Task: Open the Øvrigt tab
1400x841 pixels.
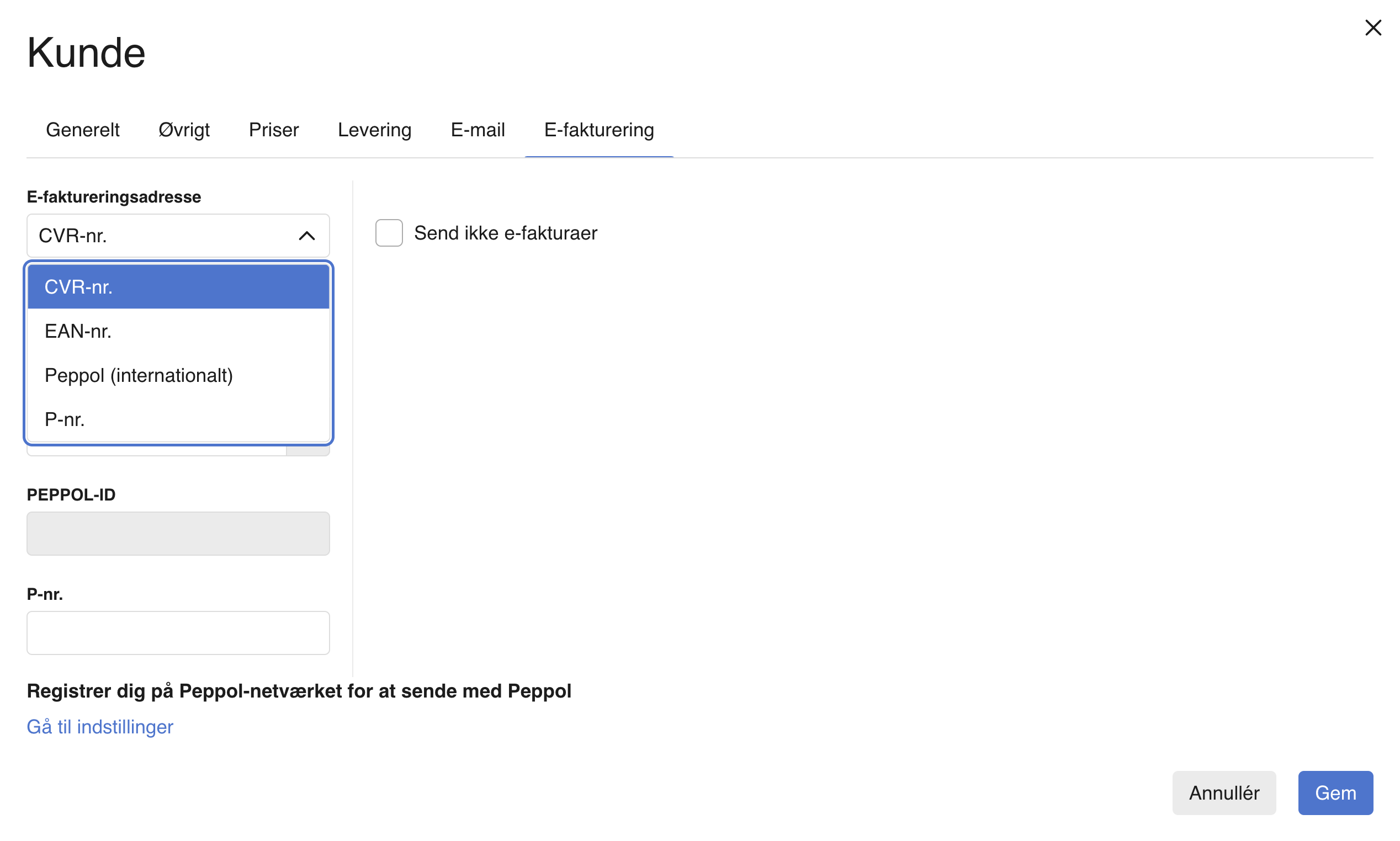Action: click(x=184, y=130)
